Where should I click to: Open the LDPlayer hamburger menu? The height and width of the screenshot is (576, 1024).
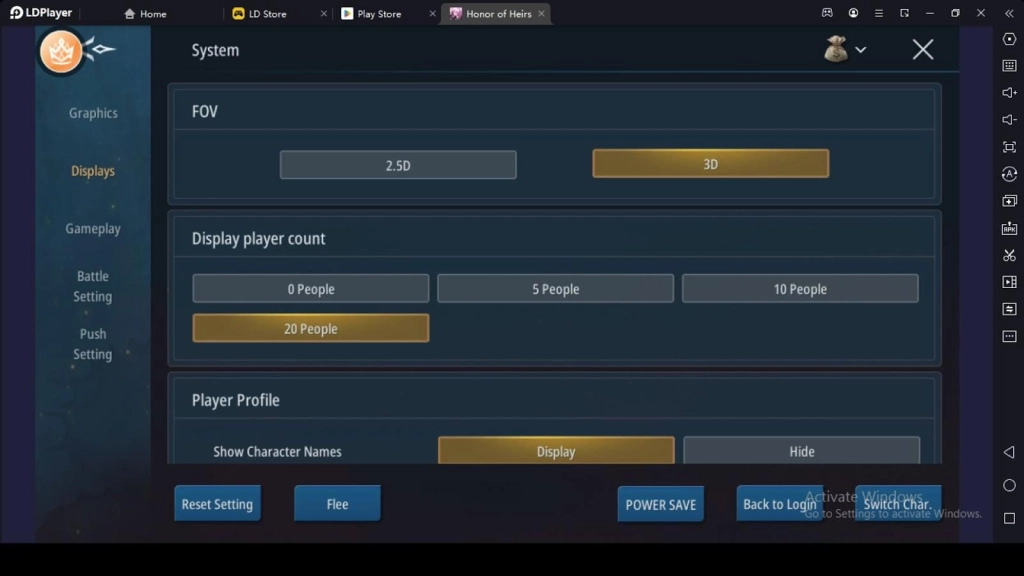point(878,13)
